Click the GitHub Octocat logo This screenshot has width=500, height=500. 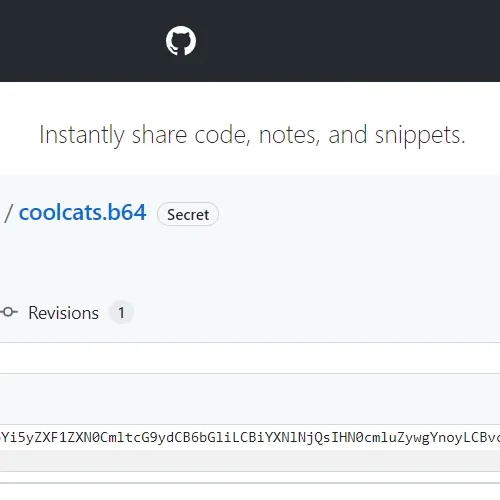pyautogui.click(x=181, y=41)
